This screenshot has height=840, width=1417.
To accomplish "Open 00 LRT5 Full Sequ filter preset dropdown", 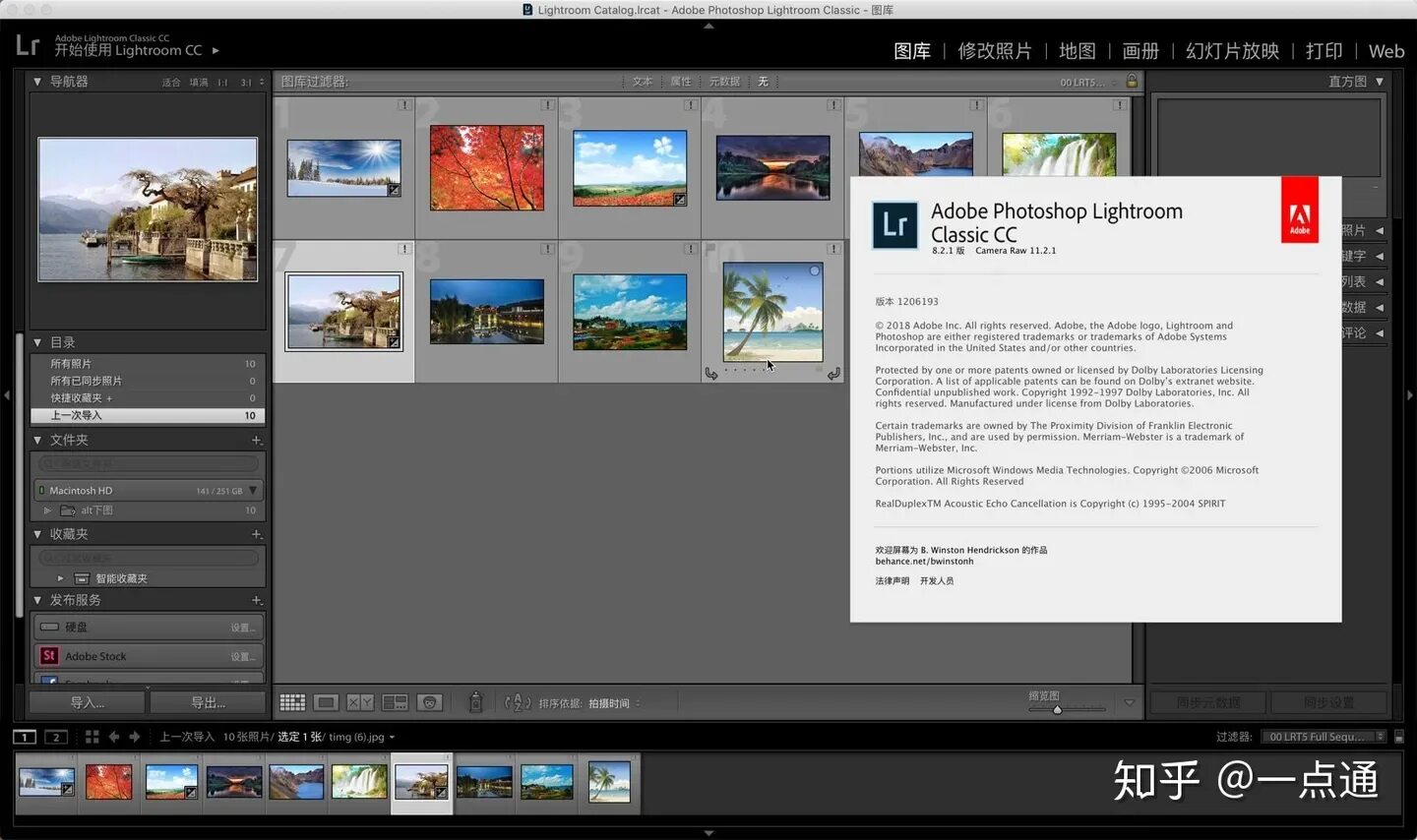I will 1324,737.
